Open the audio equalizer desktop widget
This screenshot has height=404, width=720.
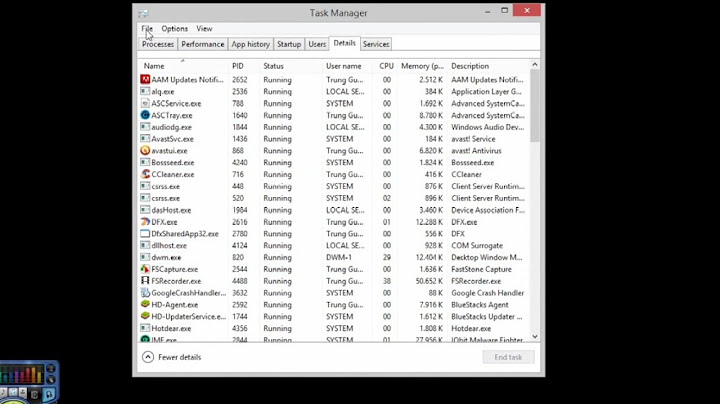(x=29, y=382)
